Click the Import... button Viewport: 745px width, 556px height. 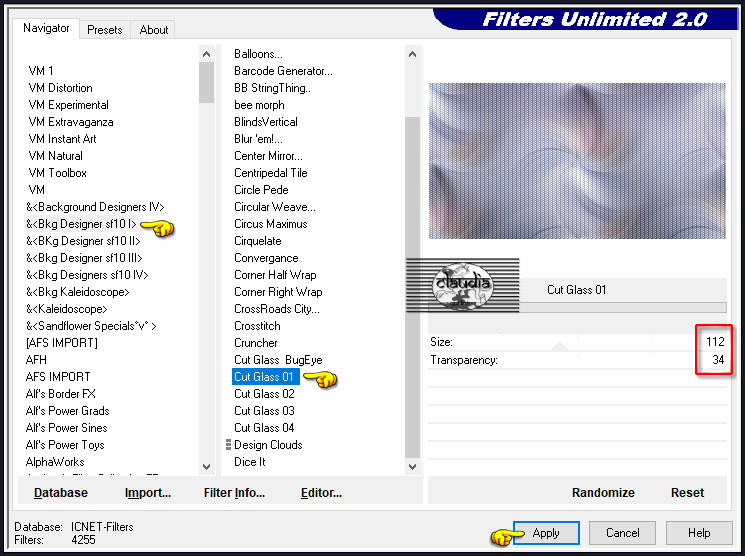coord(148,493)
